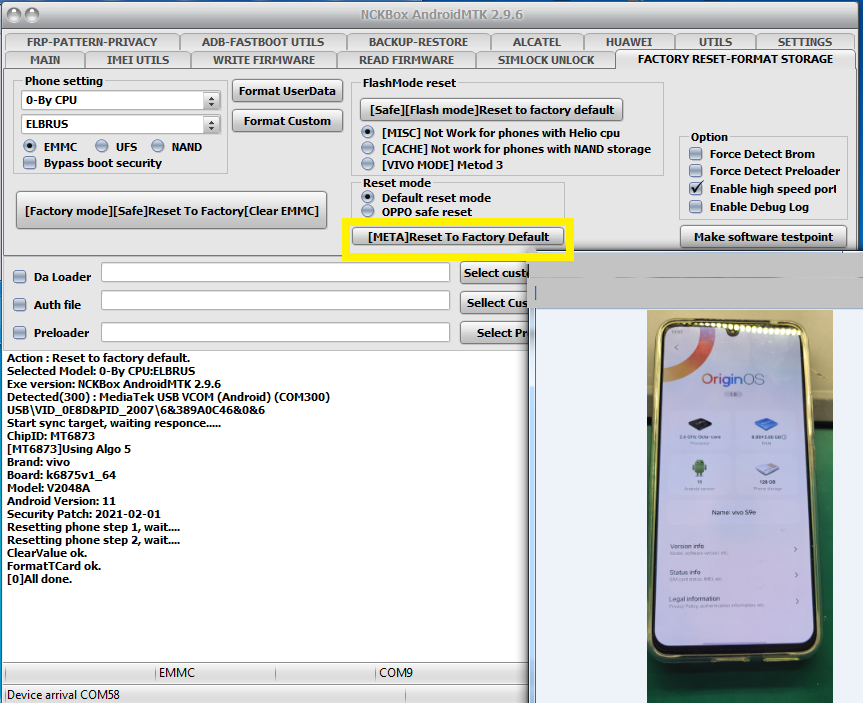Screen dimensions: 863x703
Task: Click Select Preloader button
Action: coord(495,333)
